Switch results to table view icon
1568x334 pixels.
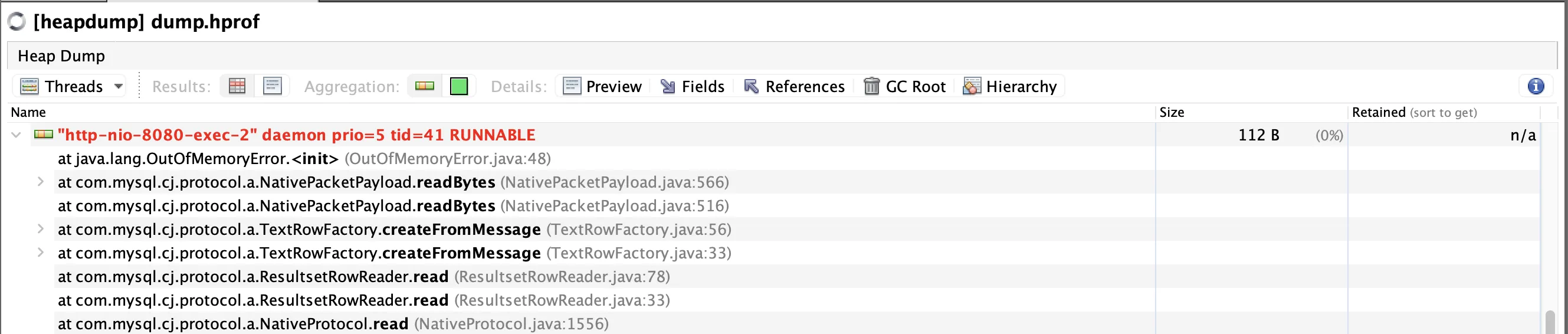[237, 86]
